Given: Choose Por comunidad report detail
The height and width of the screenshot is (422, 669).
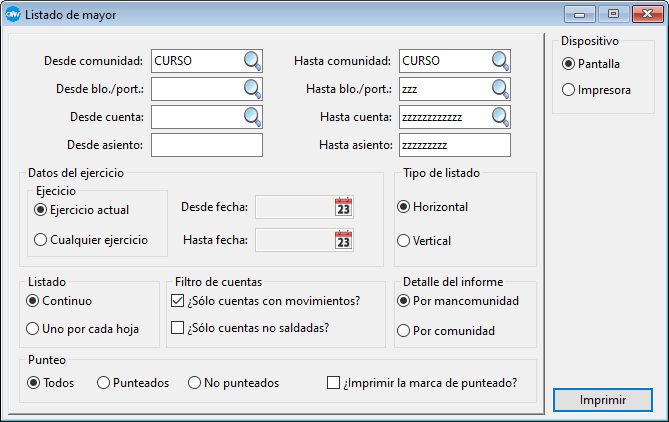Looking at the screenshot, I should click(404, 330).
